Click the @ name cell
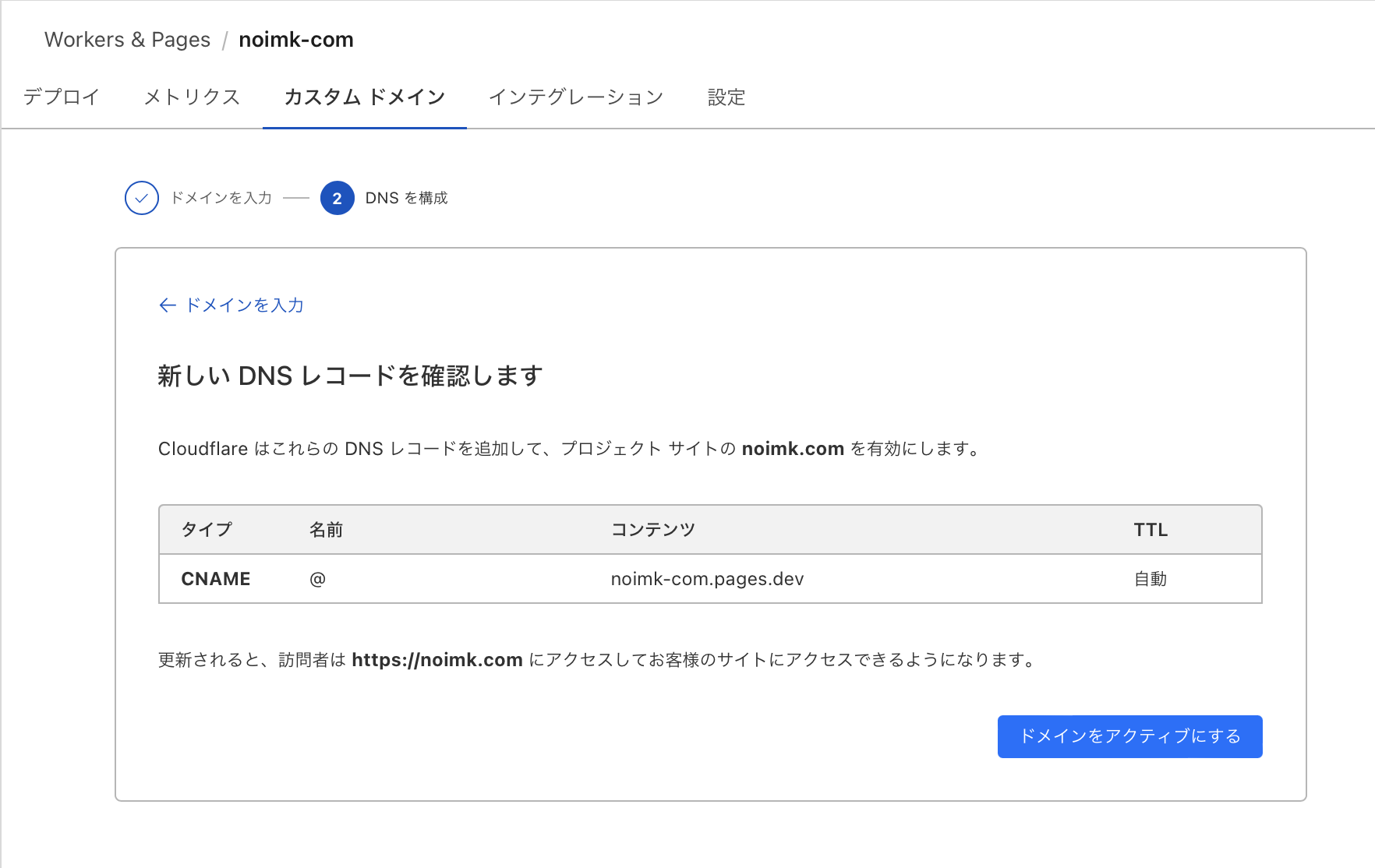Viewport: 1375px width, 868px height. point(317,579)
